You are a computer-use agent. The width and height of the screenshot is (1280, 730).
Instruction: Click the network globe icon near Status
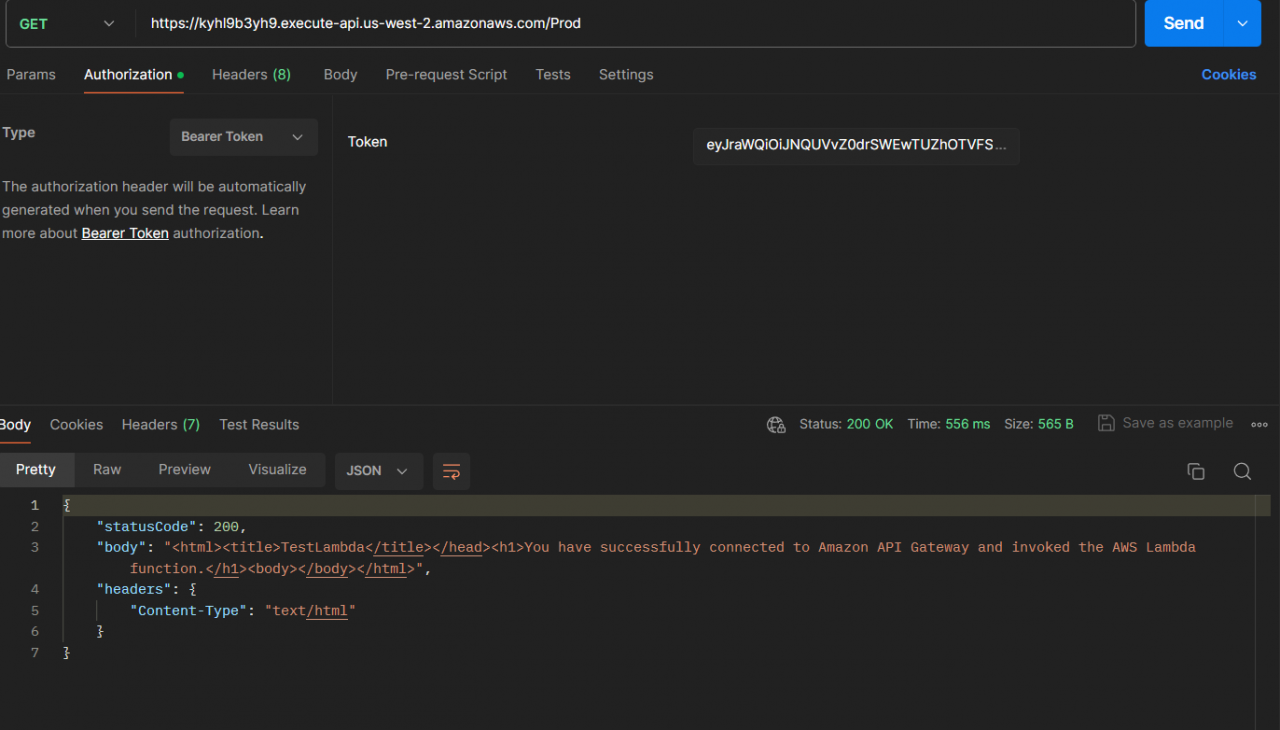pyautogui.click(x=776, y=424)
